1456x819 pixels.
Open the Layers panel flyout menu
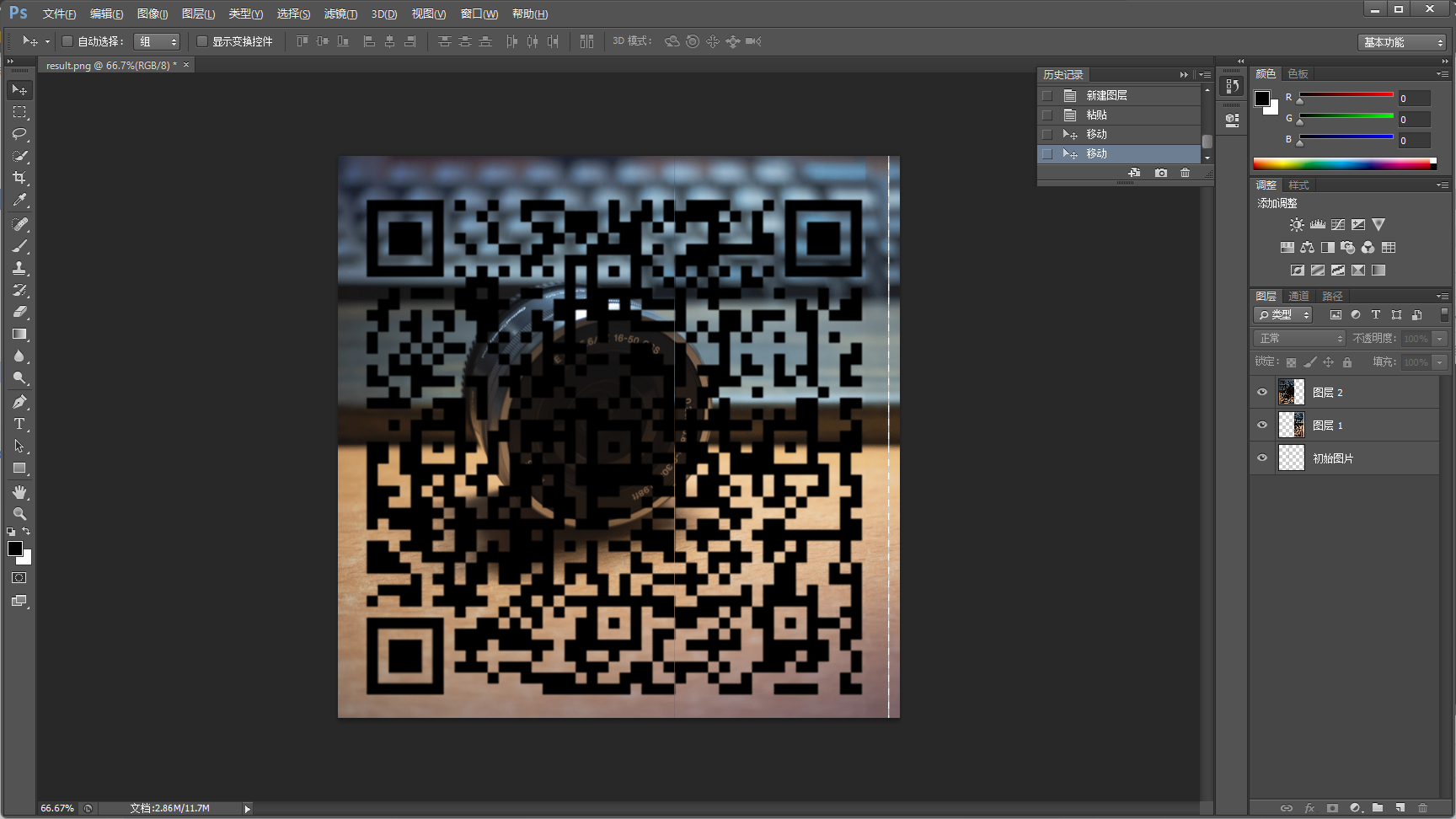pos(1443,297)
